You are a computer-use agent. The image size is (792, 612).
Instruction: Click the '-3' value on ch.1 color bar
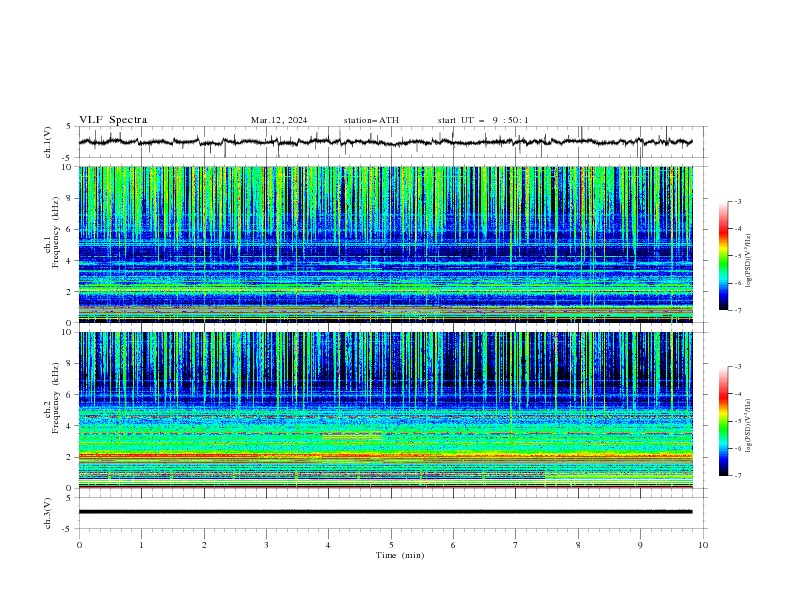[x=738, y=201]
